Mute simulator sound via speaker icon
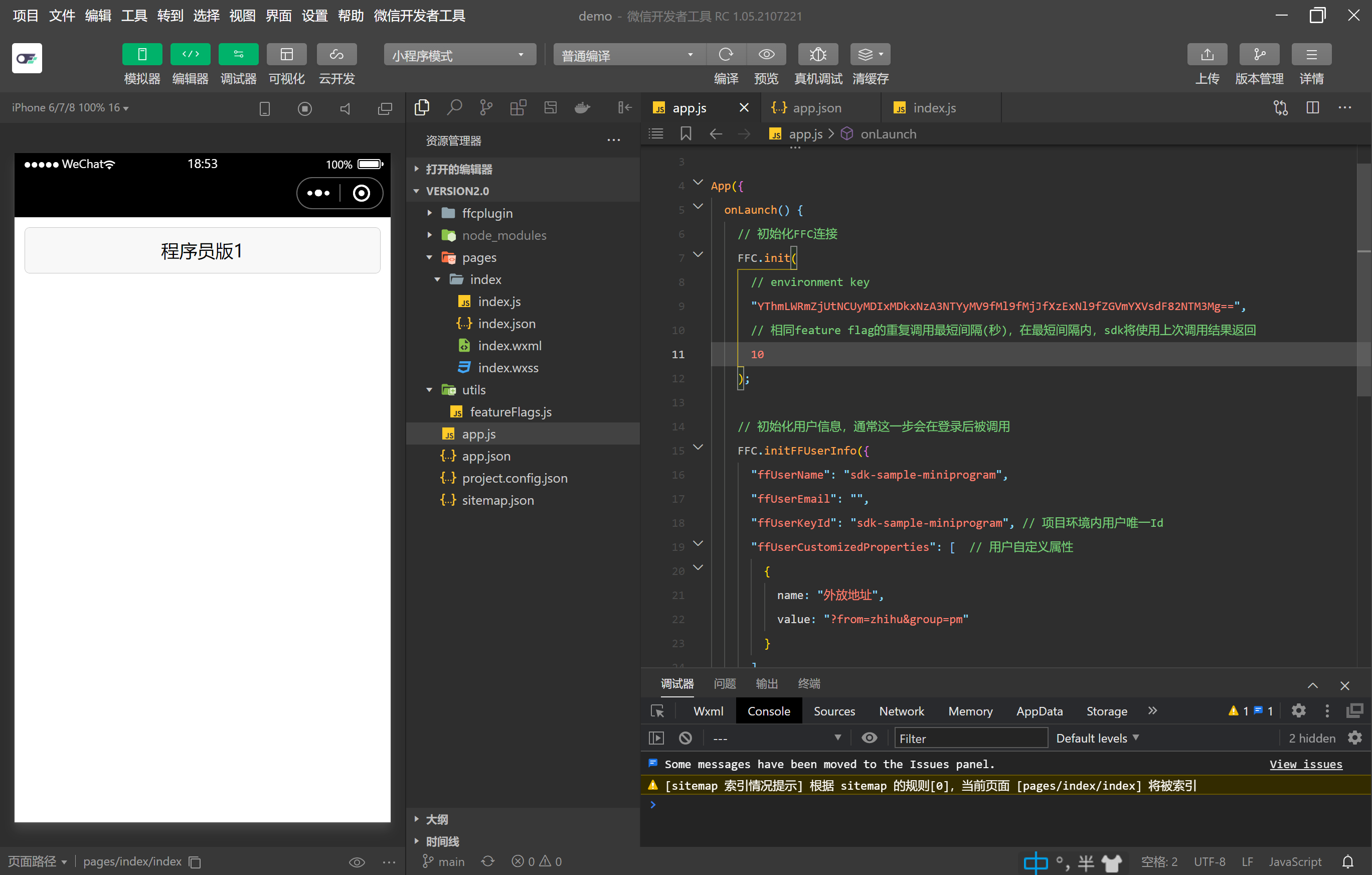This screenshot has width=1372, height=875. tap(345, 108)
